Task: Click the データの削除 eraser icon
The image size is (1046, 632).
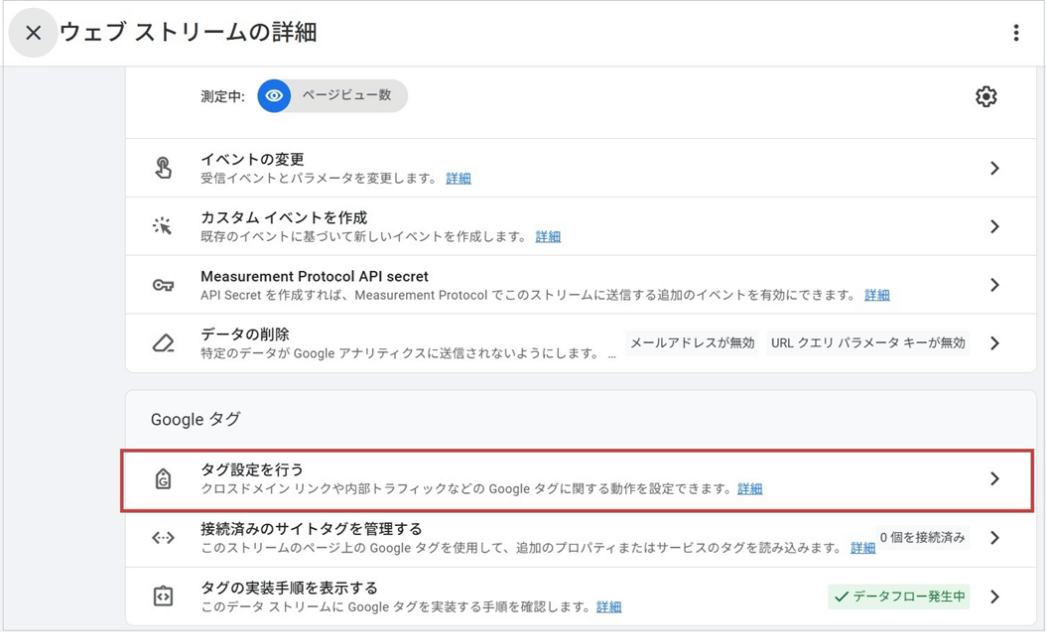Action: [163, 343]
